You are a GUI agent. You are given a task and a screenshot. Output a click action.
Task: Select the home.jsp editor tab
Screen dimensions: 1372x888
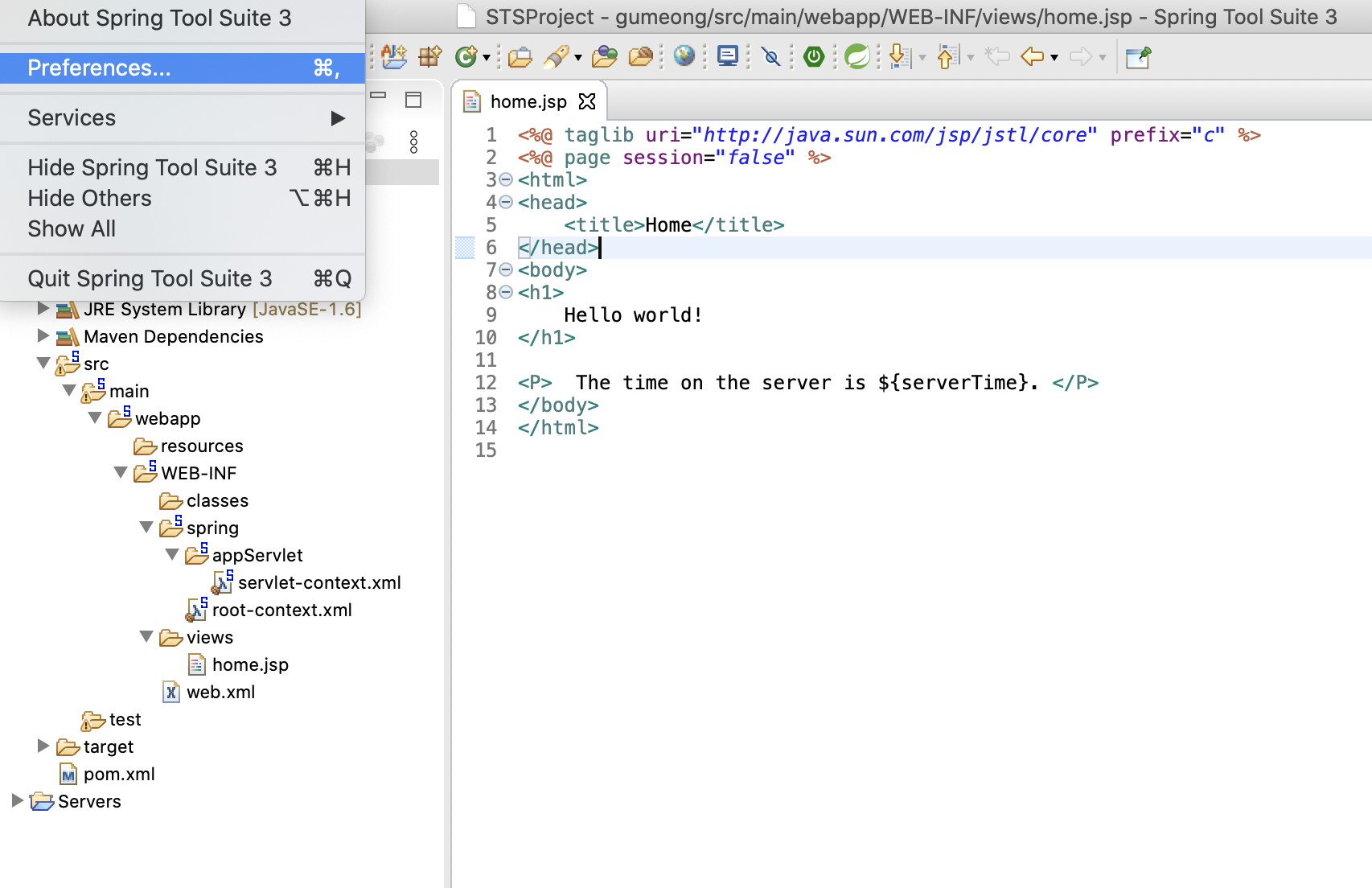tap(528, 101)
